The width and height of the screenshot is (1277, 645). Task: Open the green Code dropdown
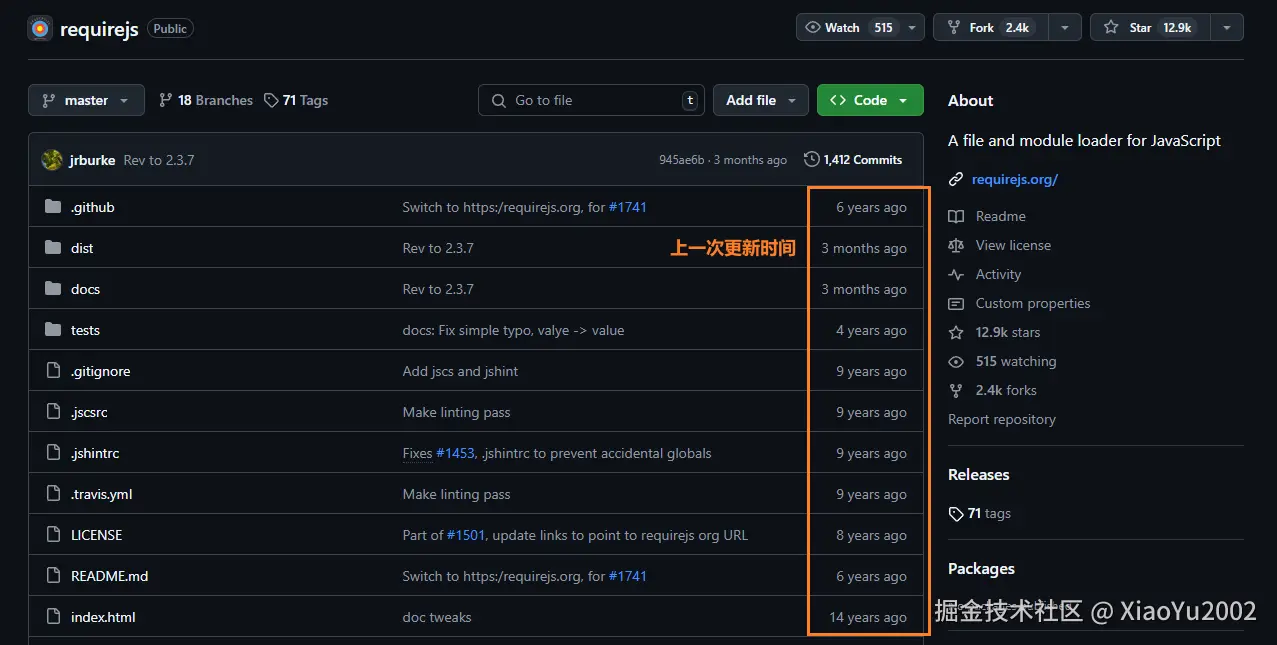pyautogui.click(x=870, y=100)
